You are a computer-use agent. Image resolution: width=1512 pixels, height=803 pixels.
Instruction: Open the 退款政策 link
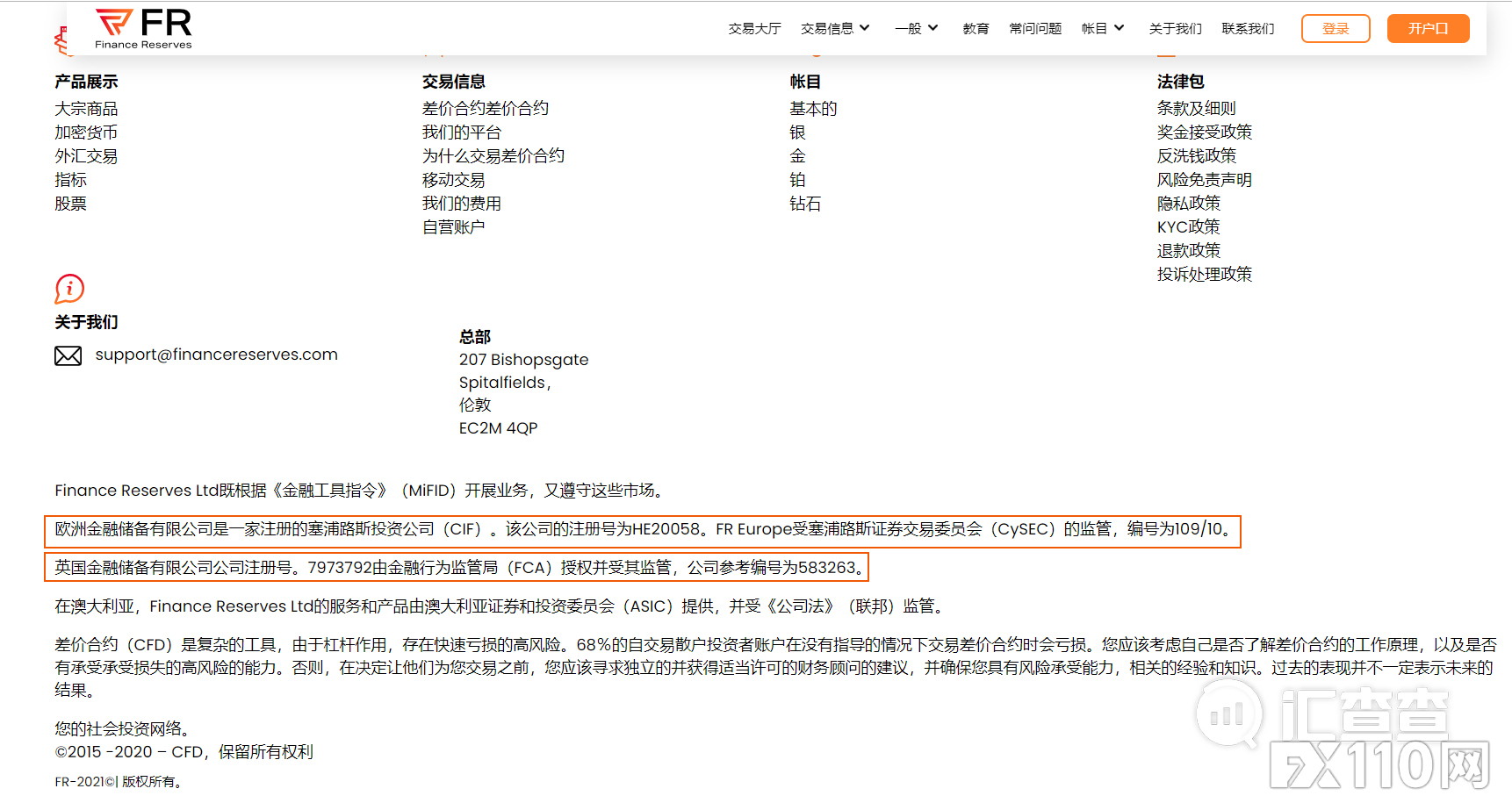point(1188,251)
